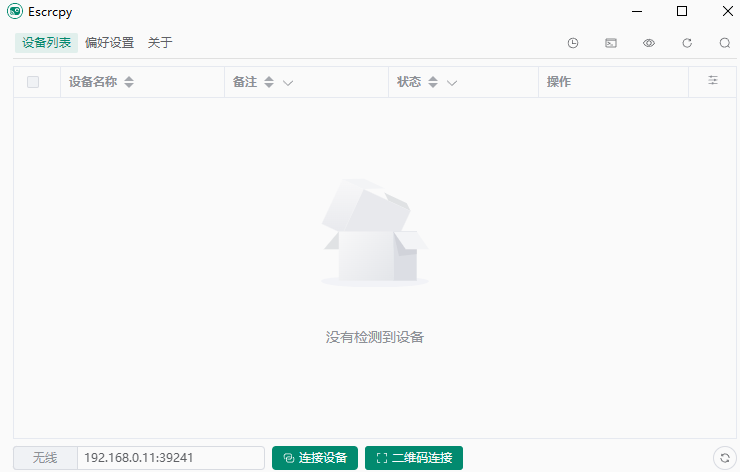
Task: Sort devices by 设备名称 column arrows
Action: pos(129,82)
